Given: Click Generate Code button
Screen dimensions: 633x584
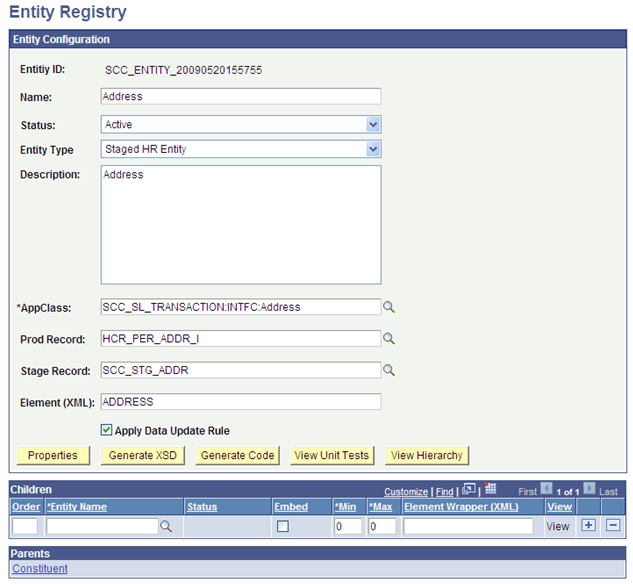Looking at the screenshot, I should click(x=237, y=455).
